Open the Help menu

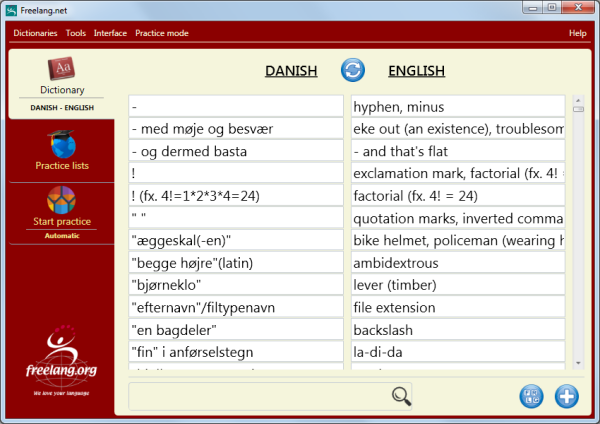pyautogui.click(x=577, y=33)
